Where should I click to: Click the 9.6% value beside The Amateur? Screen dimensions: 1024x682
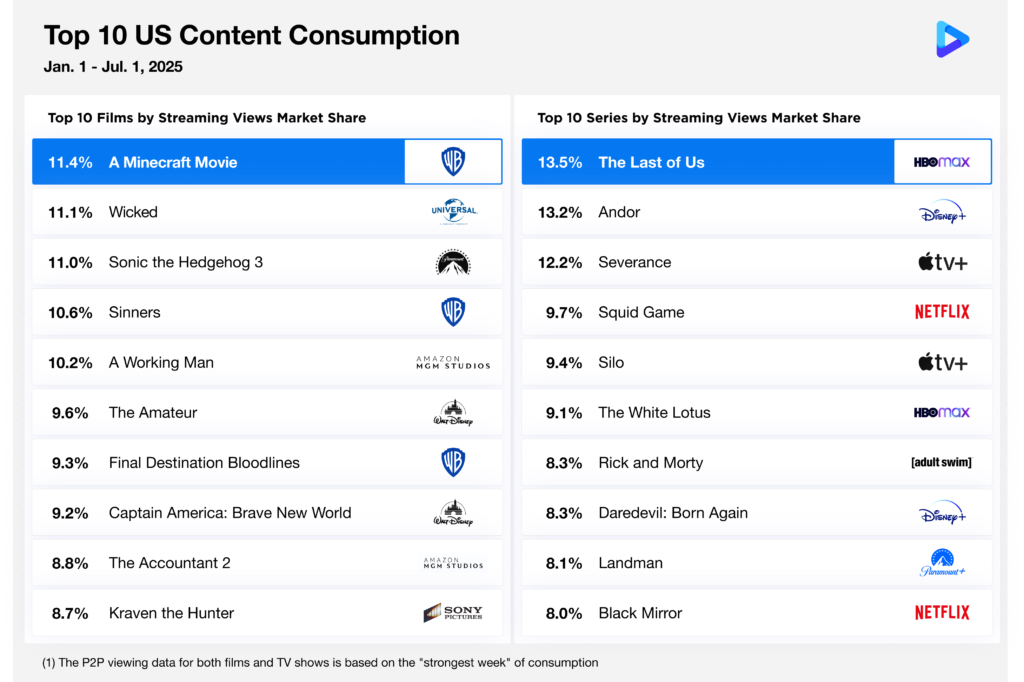click(x=70, y=413)
